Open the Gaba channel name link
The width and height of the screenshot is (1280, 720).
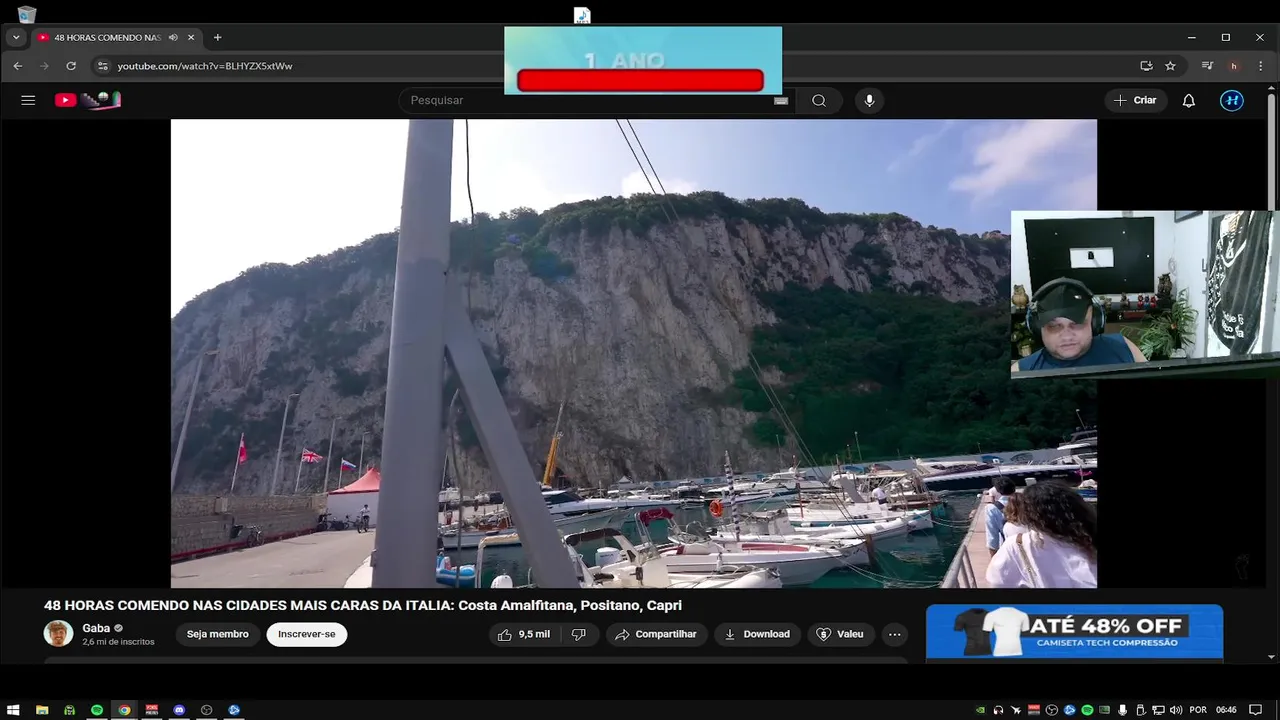[x=96, y=628]
